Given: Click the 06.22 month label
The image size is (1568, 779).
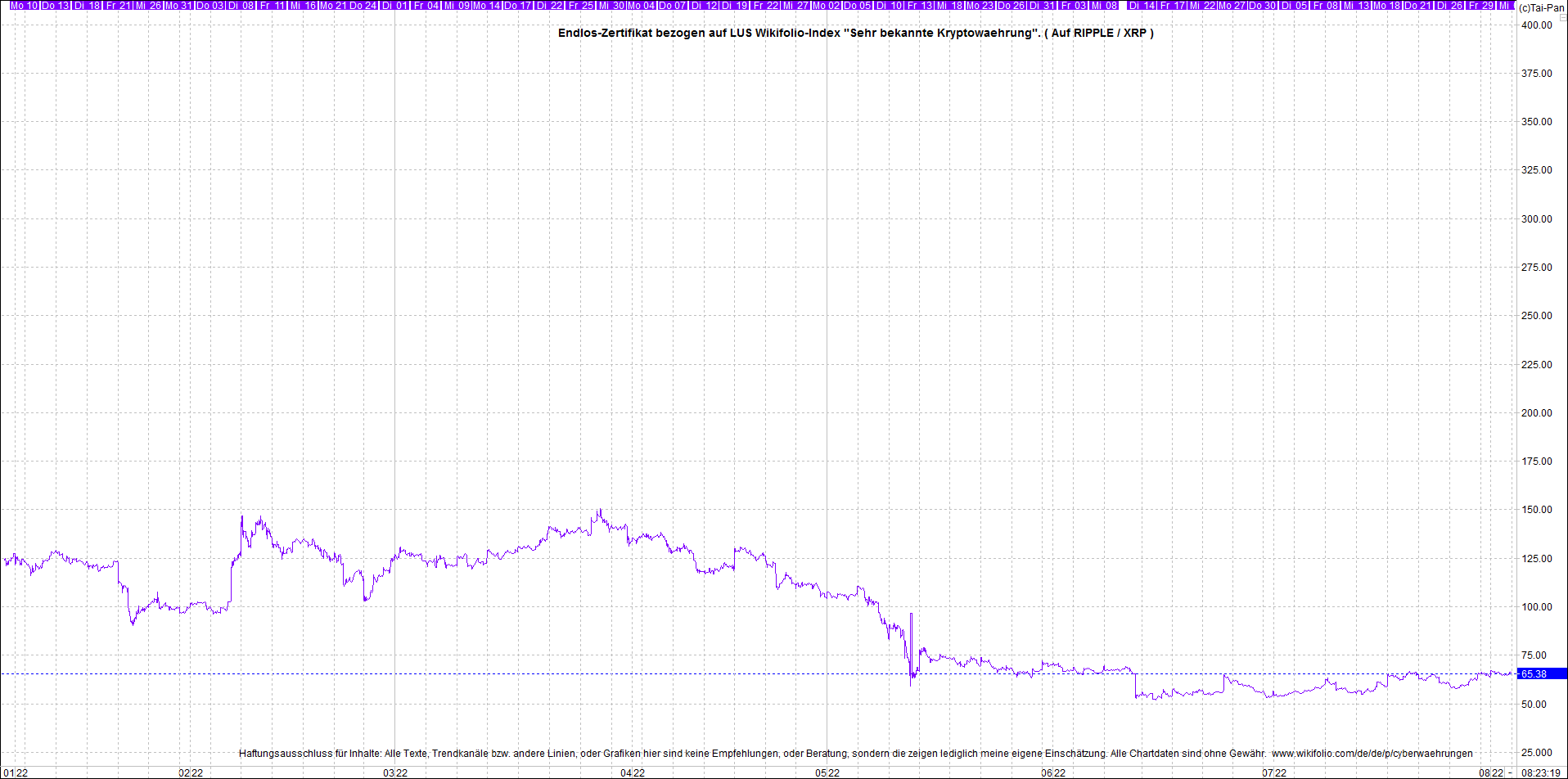Looking at the screenshot, I should pyautogui.click(x=1053, y=772).
